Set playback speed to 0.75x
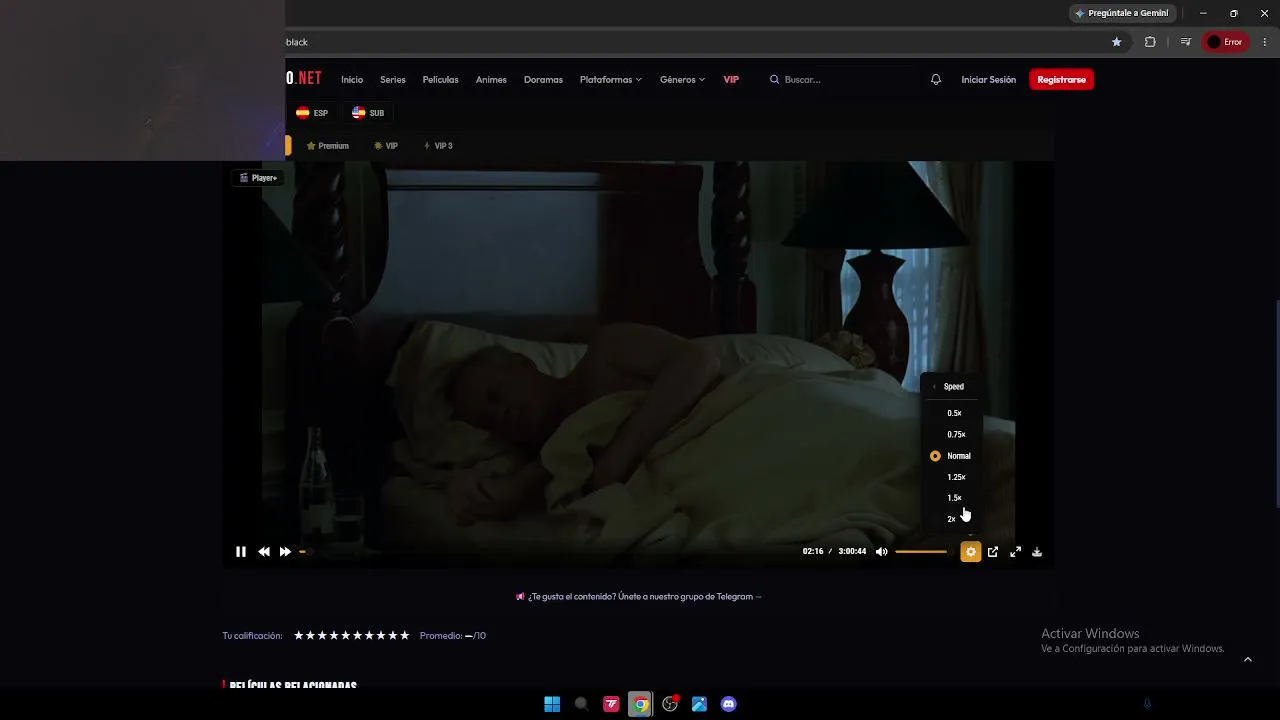The width and height of the screenshot is (1280, 720). coord(951,434)
